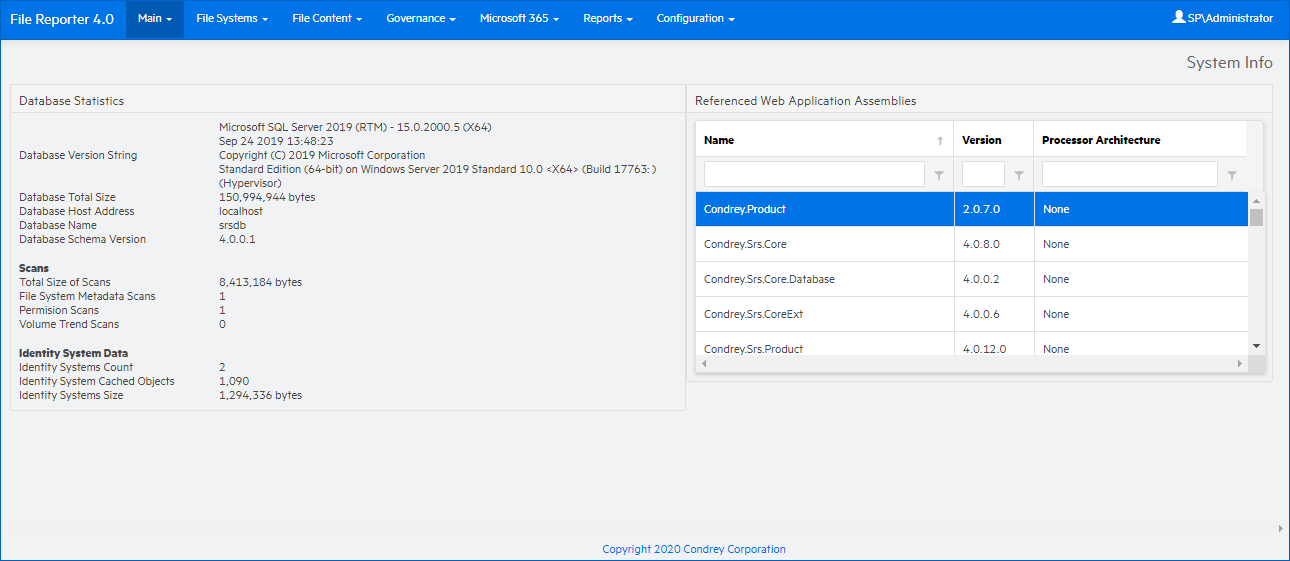This screenshot has height=561, width=1290.
Task: Expand the Reports menu
Action: point(607,19)
